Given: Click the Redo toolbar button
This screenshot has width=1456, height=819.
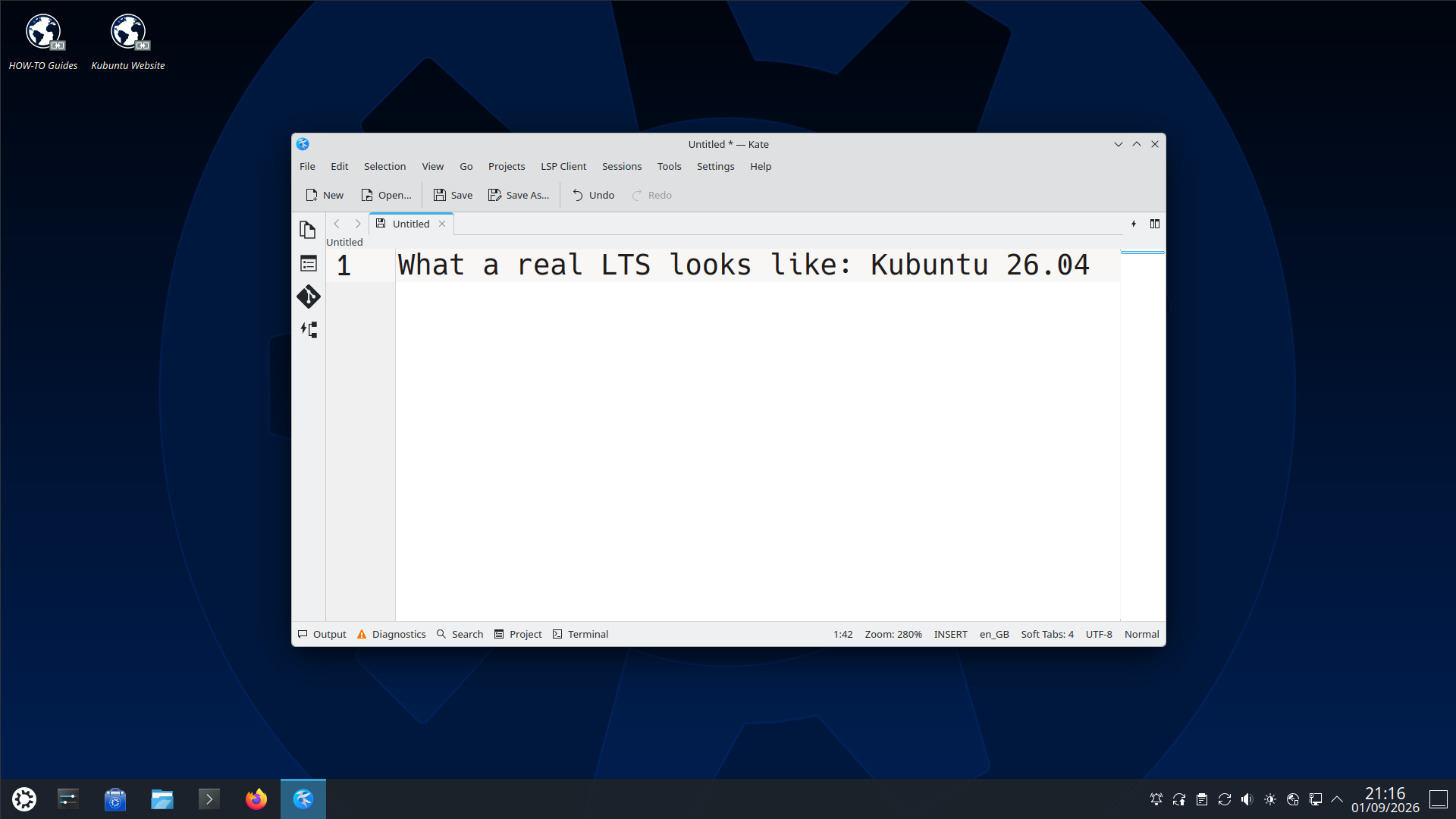Looking at the screenshot, I should pyautogui.click(x=652, y=195).
